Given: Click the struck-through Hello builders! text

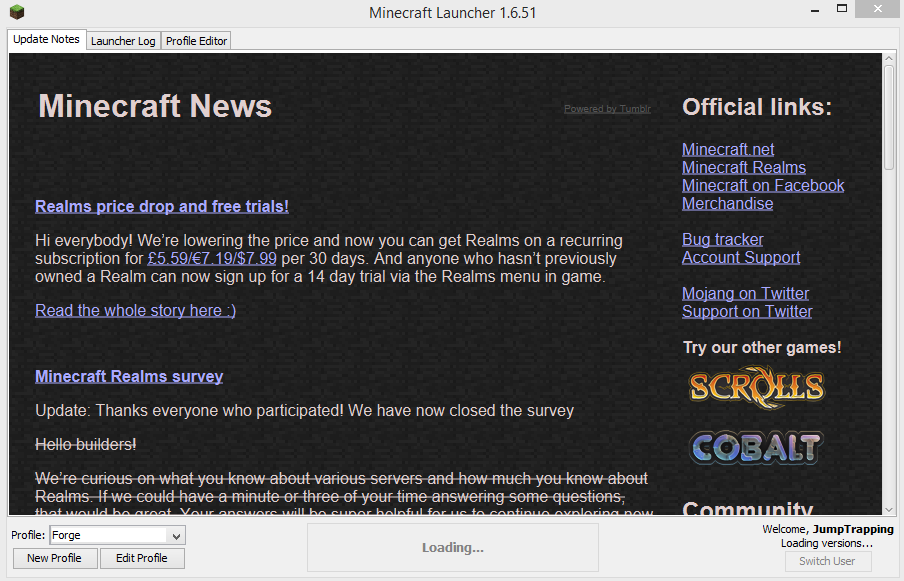Looking at the screenshot, I should 85,444.
